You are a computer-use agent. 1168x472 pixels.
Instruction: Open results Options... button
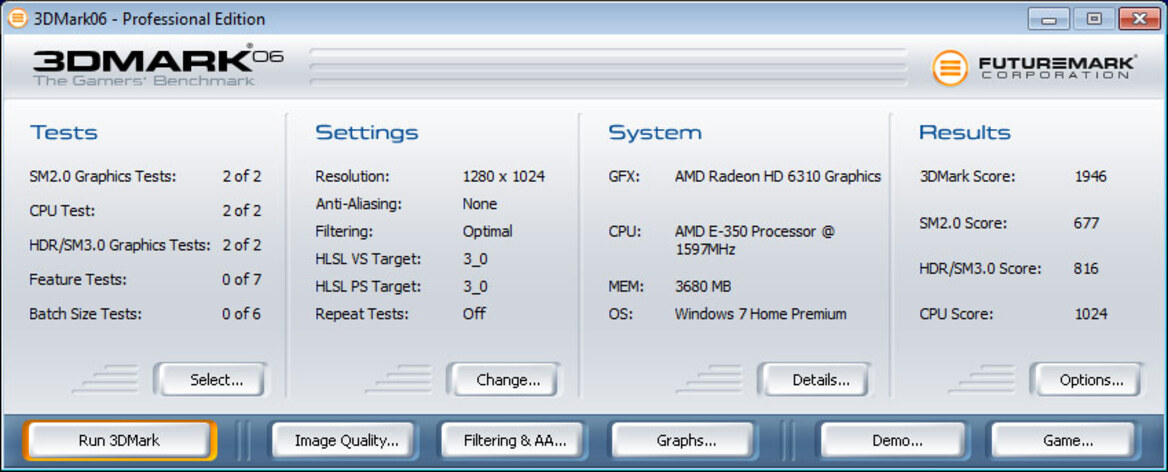point(1087,380)
